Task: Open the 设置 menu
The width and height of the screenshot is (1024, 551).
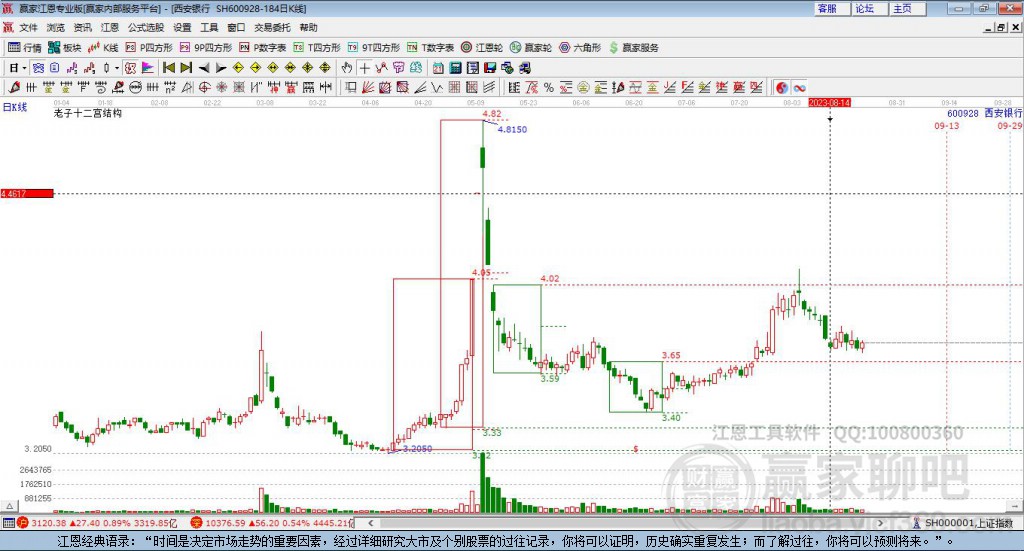Action: coord(182,27)
